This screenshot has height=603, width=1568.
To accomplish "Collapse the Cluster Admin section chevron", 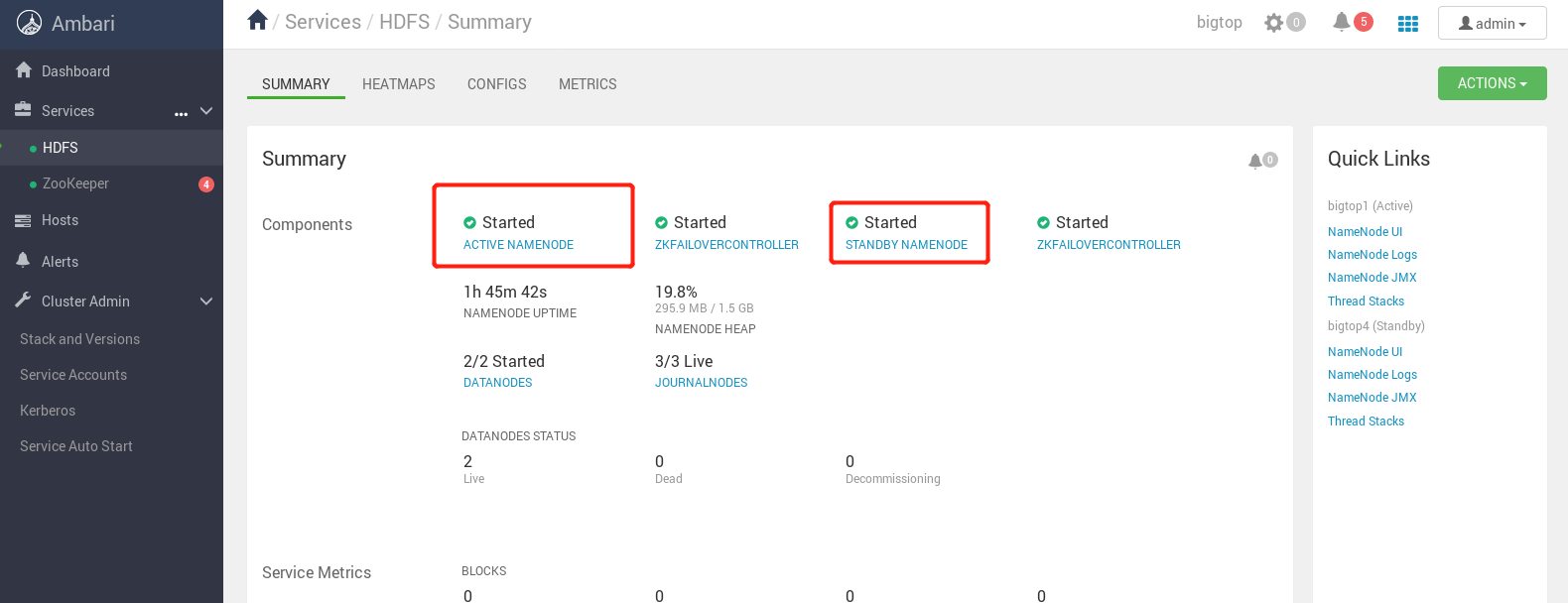I will pyautogui.click(x=206, y=301).
